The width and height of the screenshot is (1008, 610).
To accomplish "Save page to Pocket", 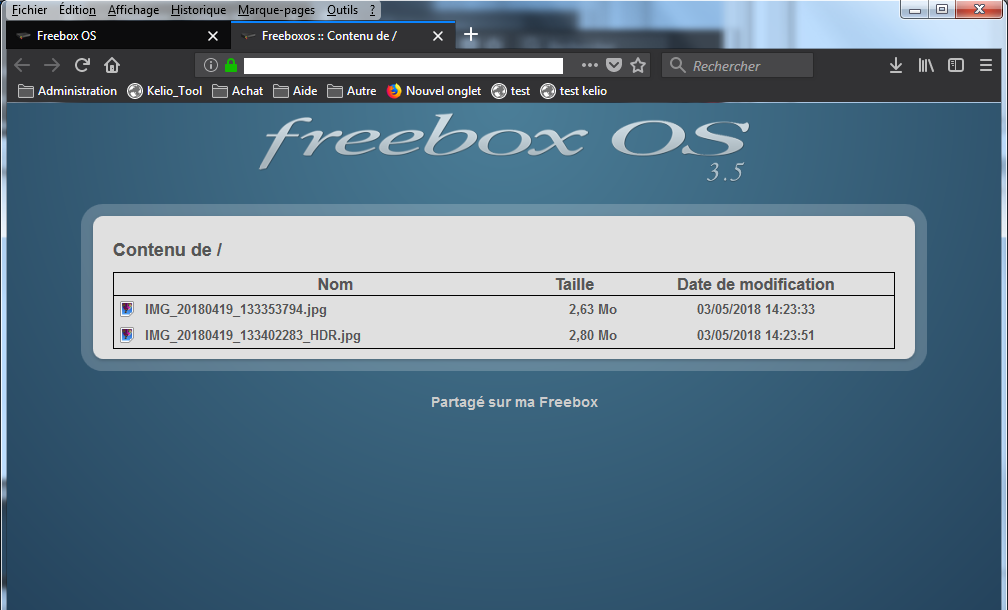I will tap(614, 65).
